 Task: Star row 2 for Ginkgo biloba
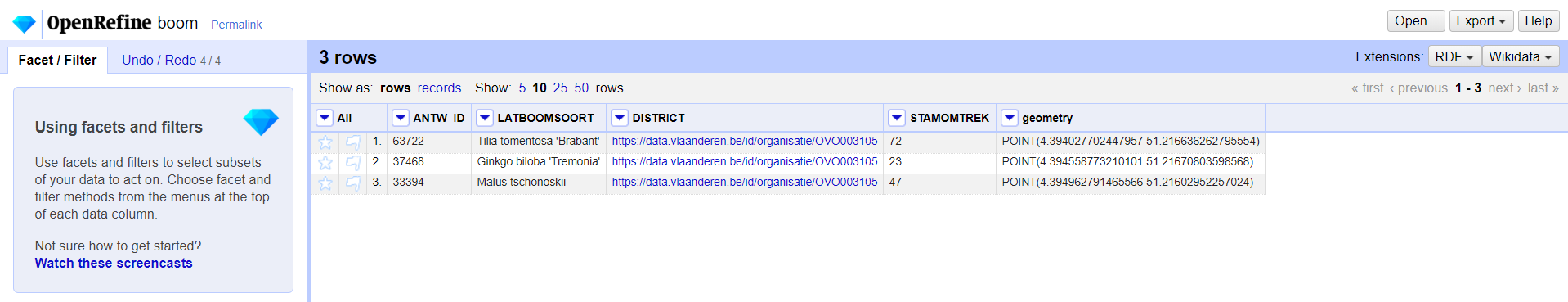tap(325, 162)
